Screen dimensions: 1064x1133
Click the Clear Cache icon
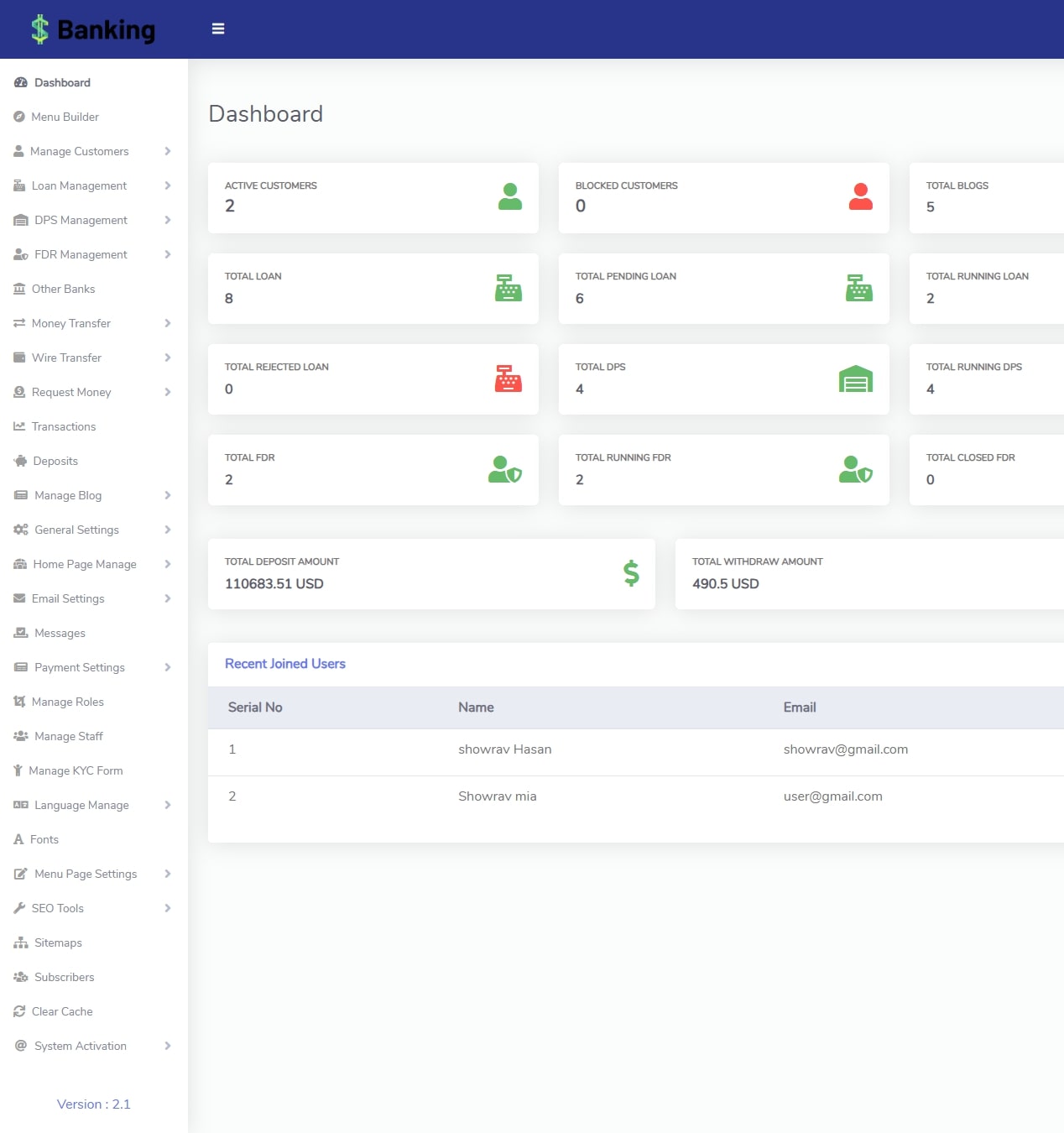pos(18,1011)
